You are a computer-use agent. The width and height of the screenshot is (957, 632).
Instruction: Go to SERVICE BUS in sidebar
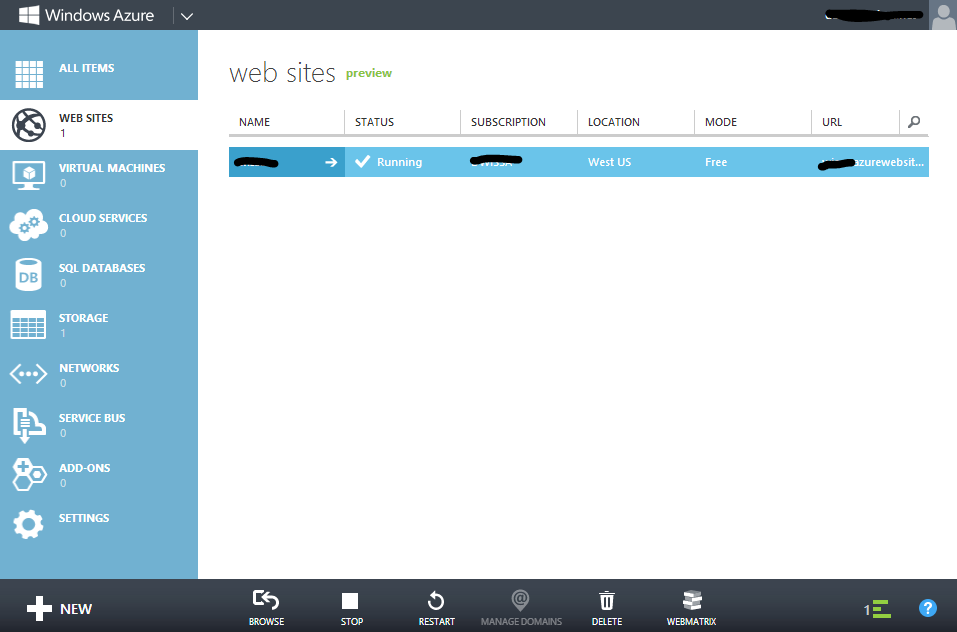click(x=92, y=418)
